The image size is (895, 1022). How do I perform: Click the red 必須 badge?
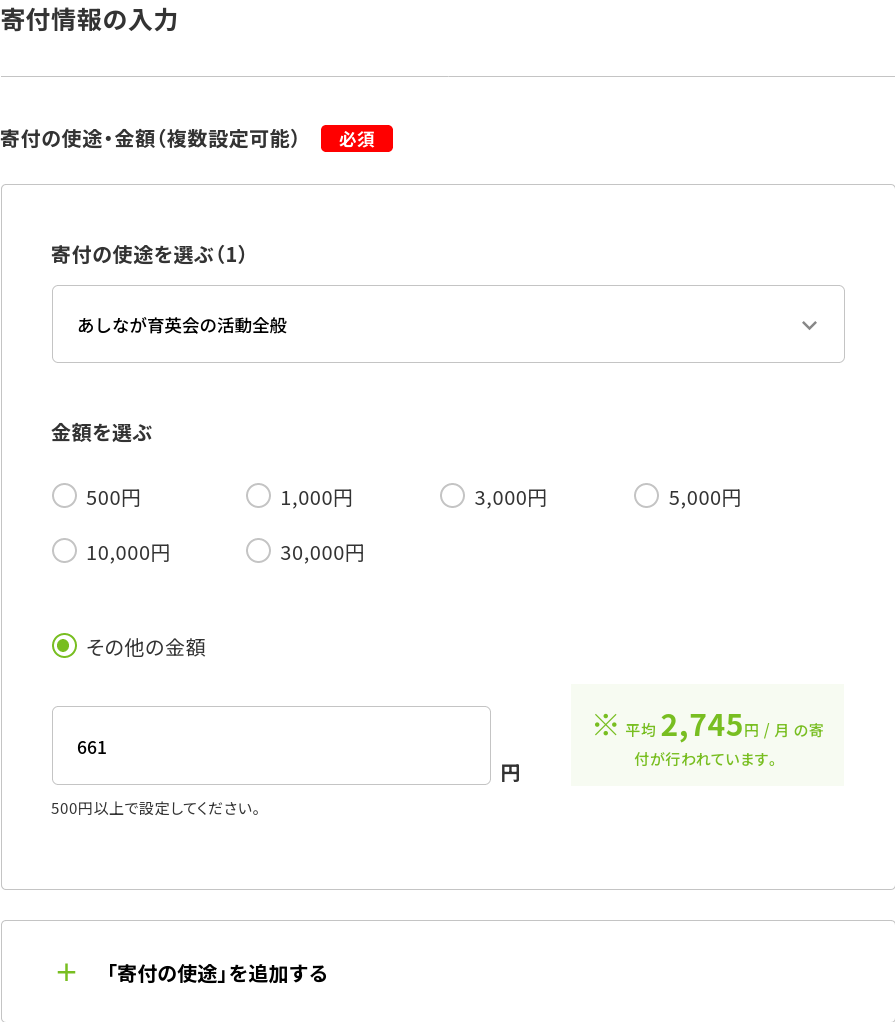point(357,139)
